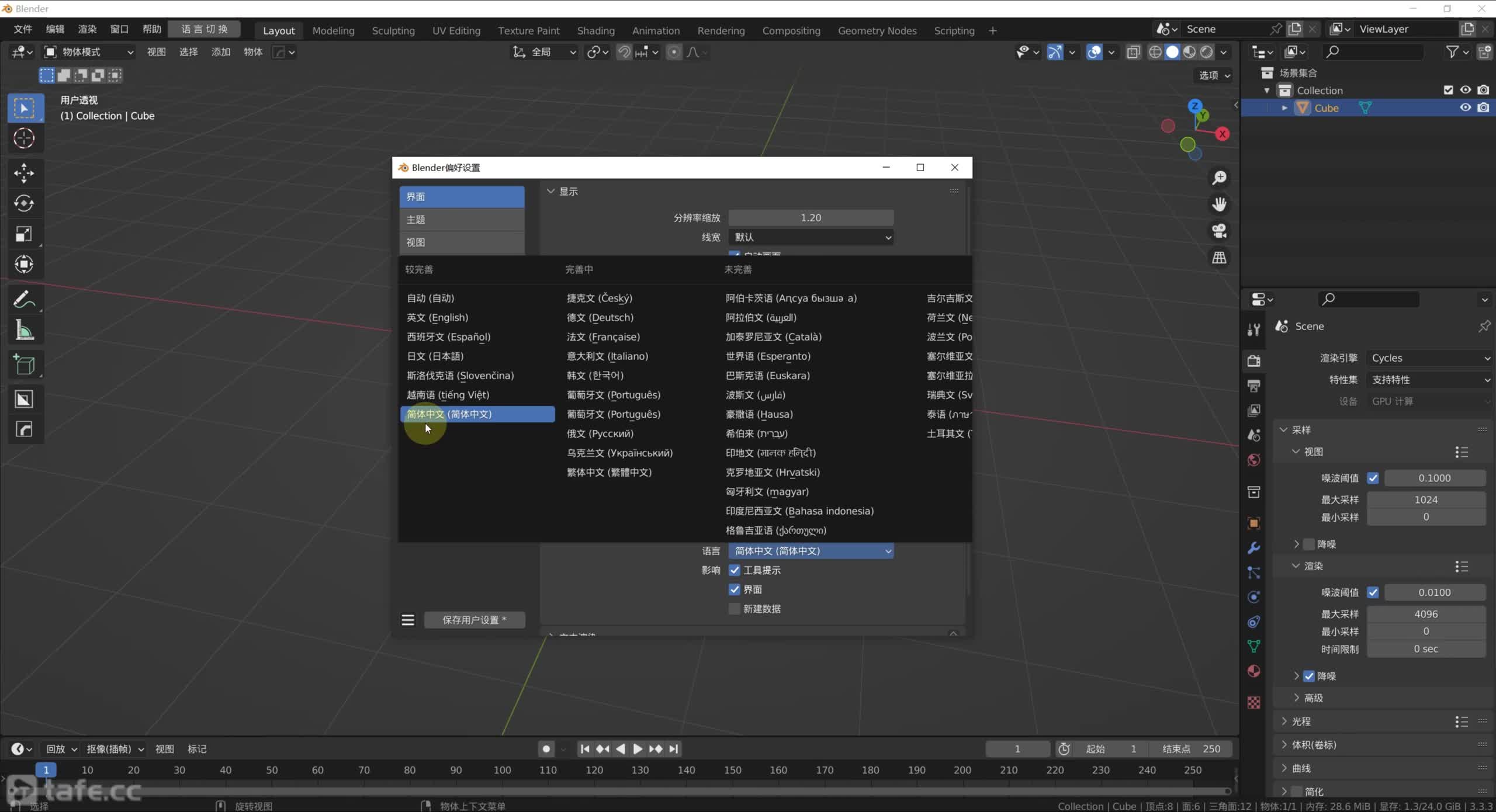
Task: Switch to the Shading workspace tab
Action: pos(595,30)
